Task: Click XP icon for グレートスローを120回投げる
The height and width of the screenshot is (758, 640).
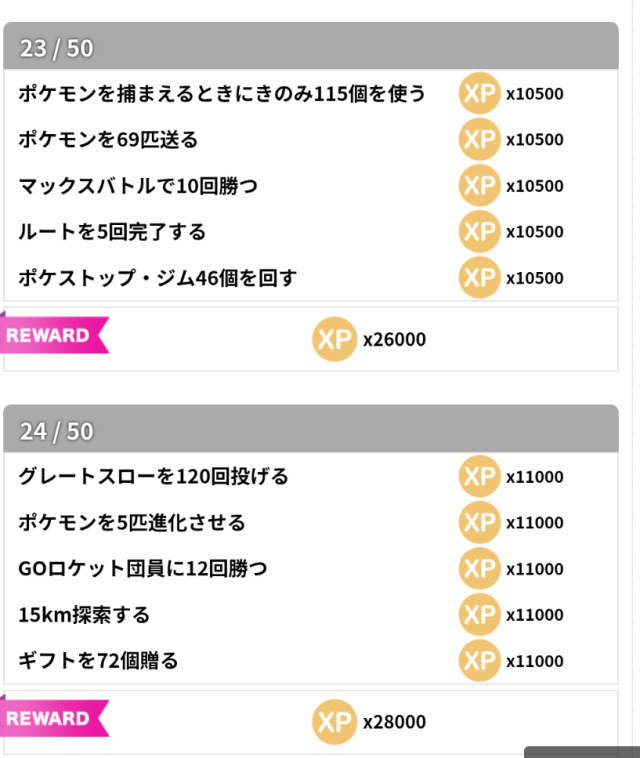Action: tap(479, 476)
